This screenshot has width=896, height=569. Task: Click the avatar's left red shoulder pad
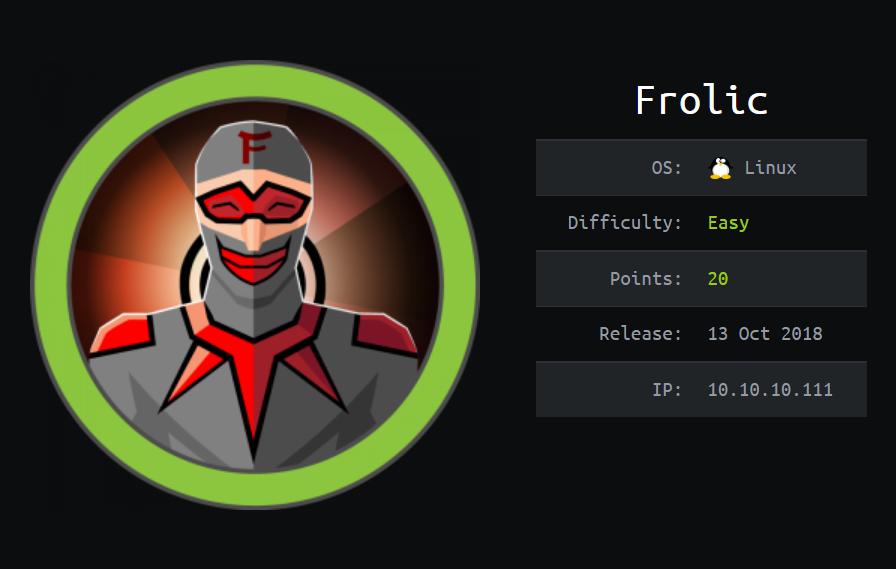click(122, 336)
